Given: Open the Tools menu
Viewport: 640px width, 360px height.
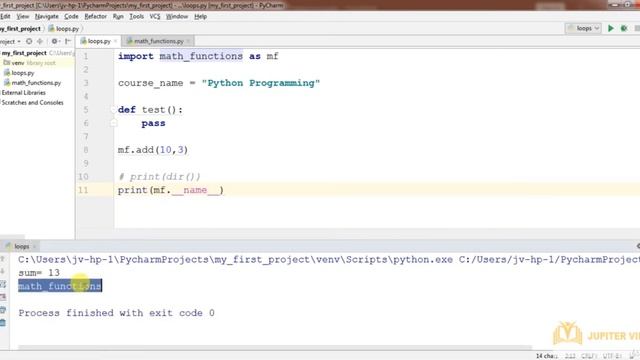Looking at the screenshot, I should tap(136, 16).
